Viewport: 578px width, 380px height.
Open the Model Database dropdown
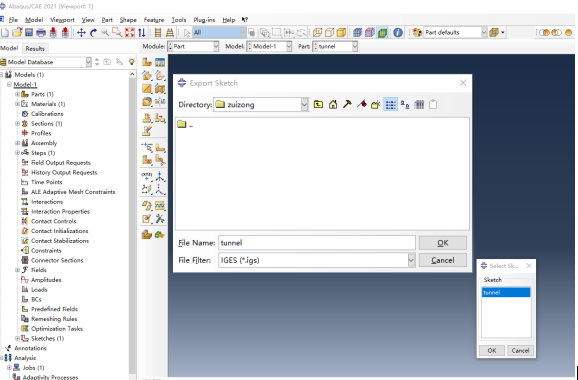88,62
